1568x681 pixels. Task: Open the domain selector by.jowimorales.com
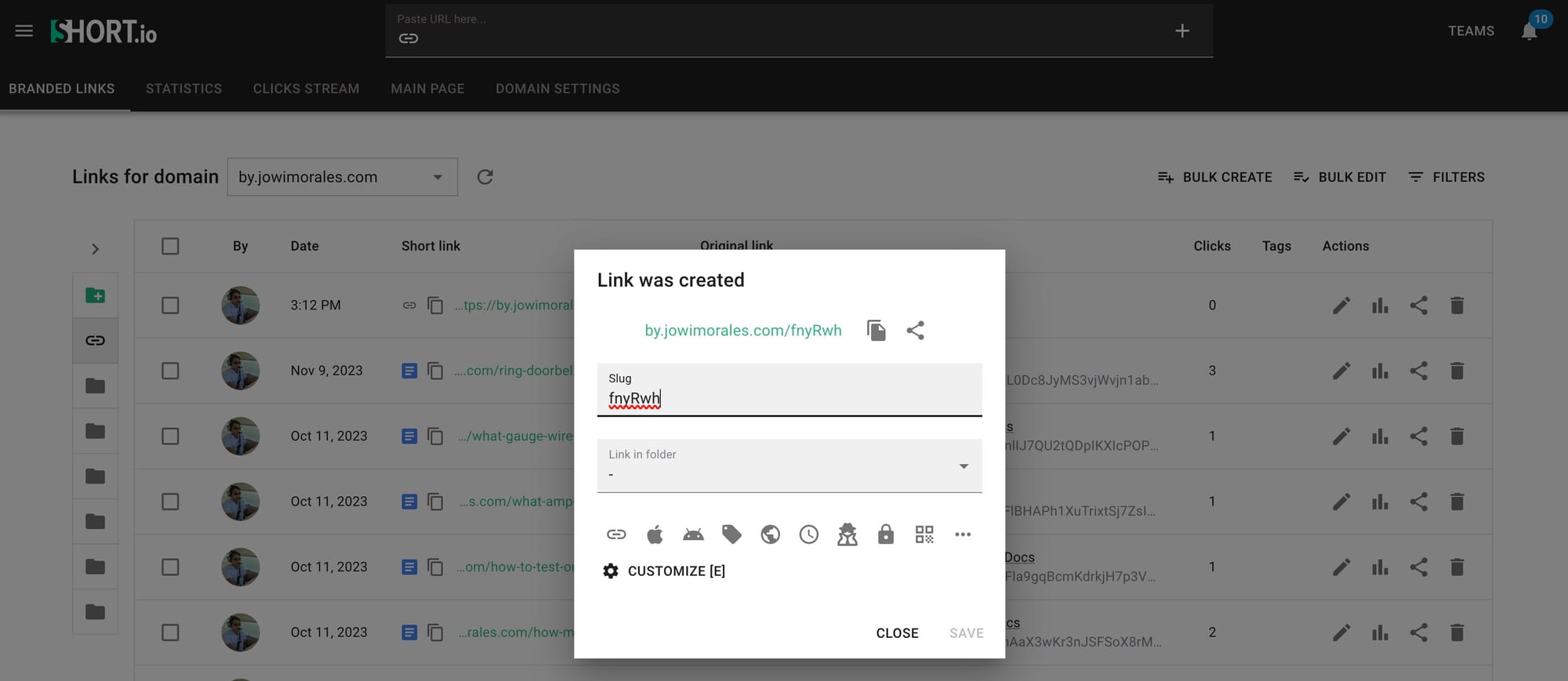342,177
